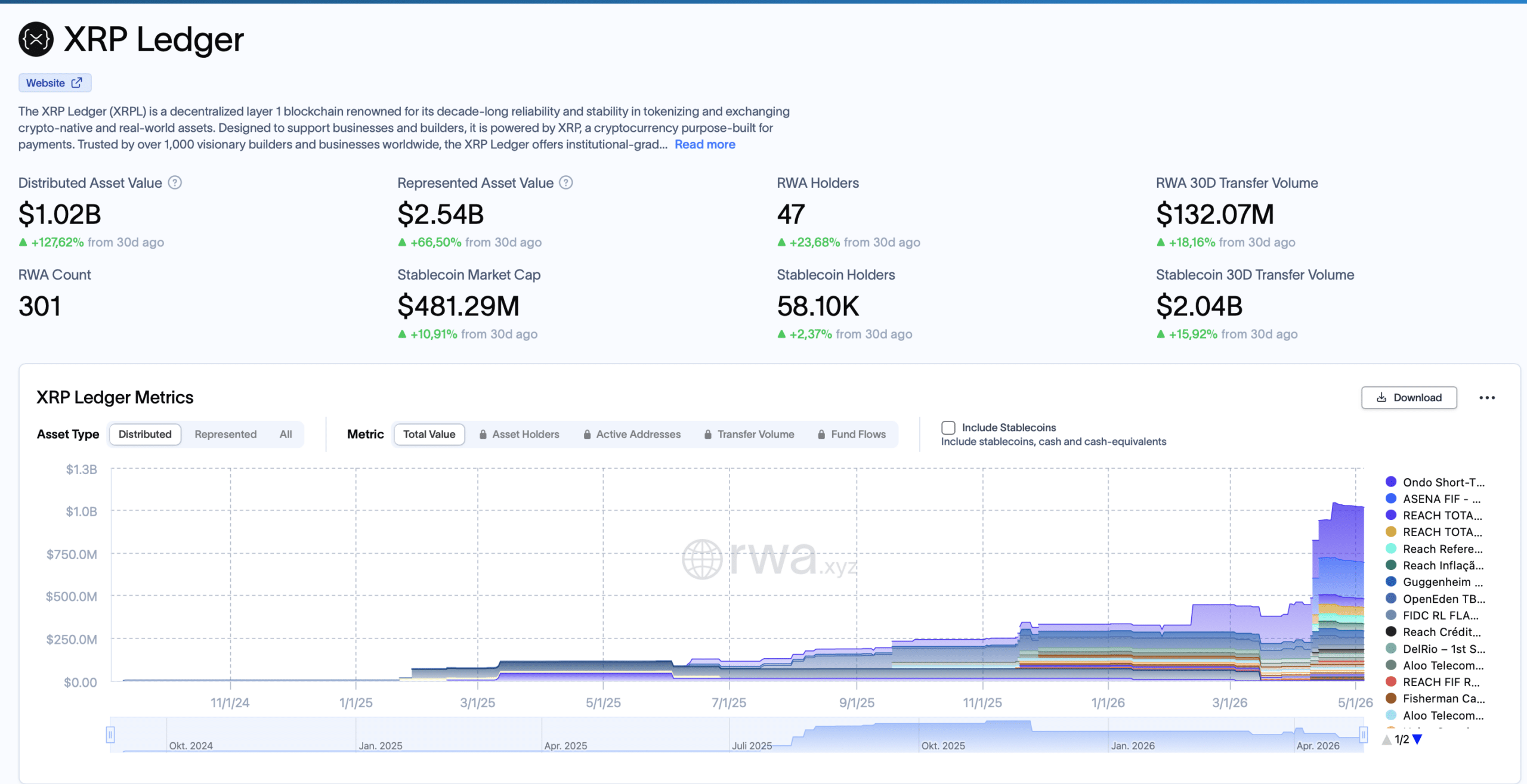
Task: Toggle the Ondo Short-T... legend series
Action: point(1435,482)
